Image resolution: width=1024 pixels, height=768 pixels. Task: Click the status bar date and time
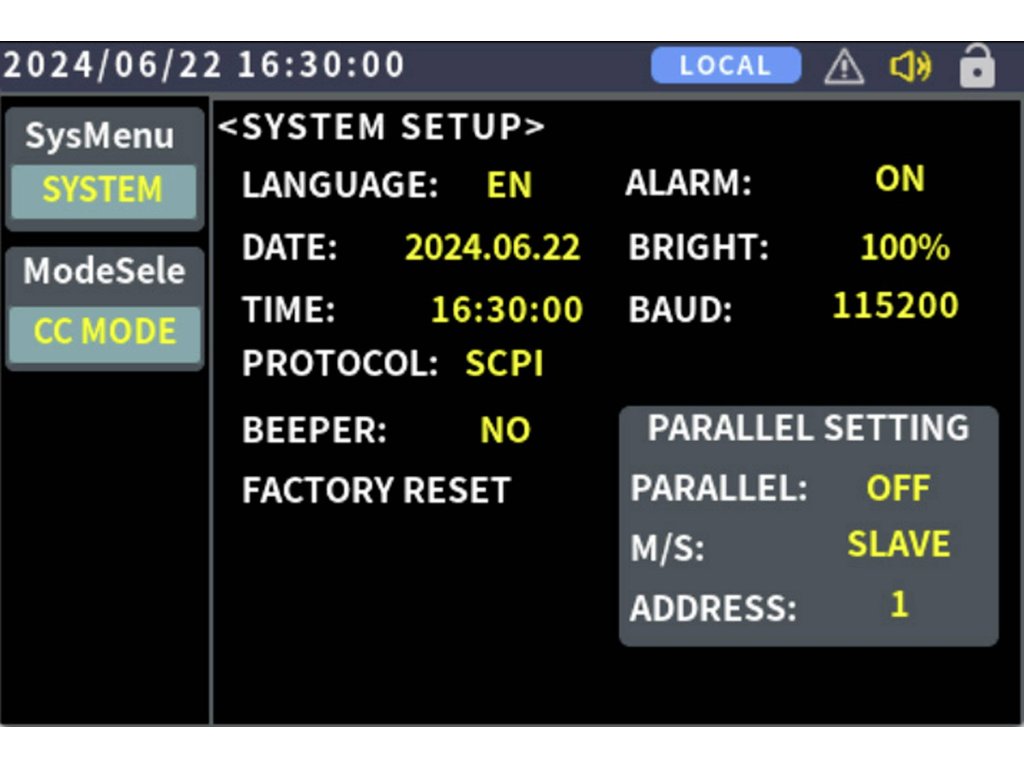(x=203, y=65)
